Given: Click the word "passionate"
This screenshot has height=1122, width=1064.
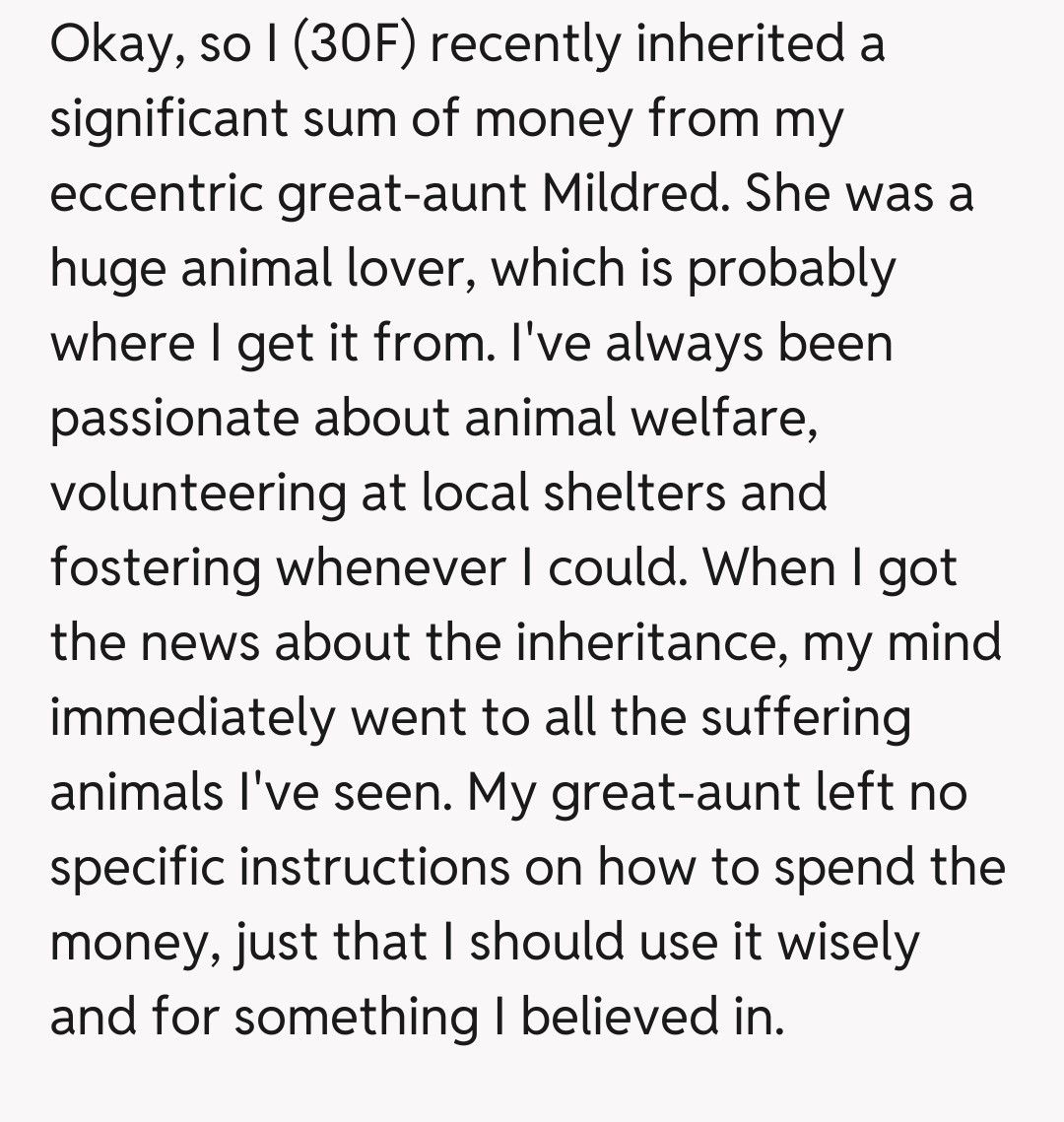Looking at the screenshot, I should (174, 419).
